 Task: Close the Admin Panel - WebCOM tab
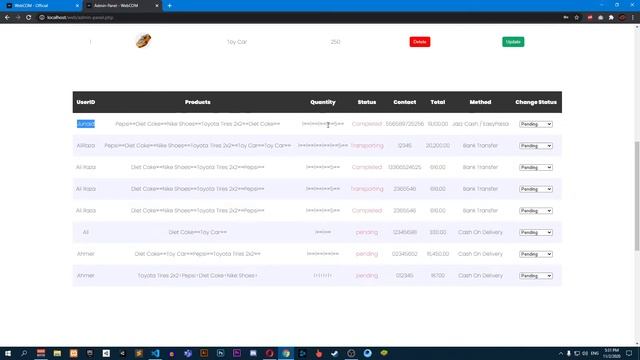coord(157,6)
